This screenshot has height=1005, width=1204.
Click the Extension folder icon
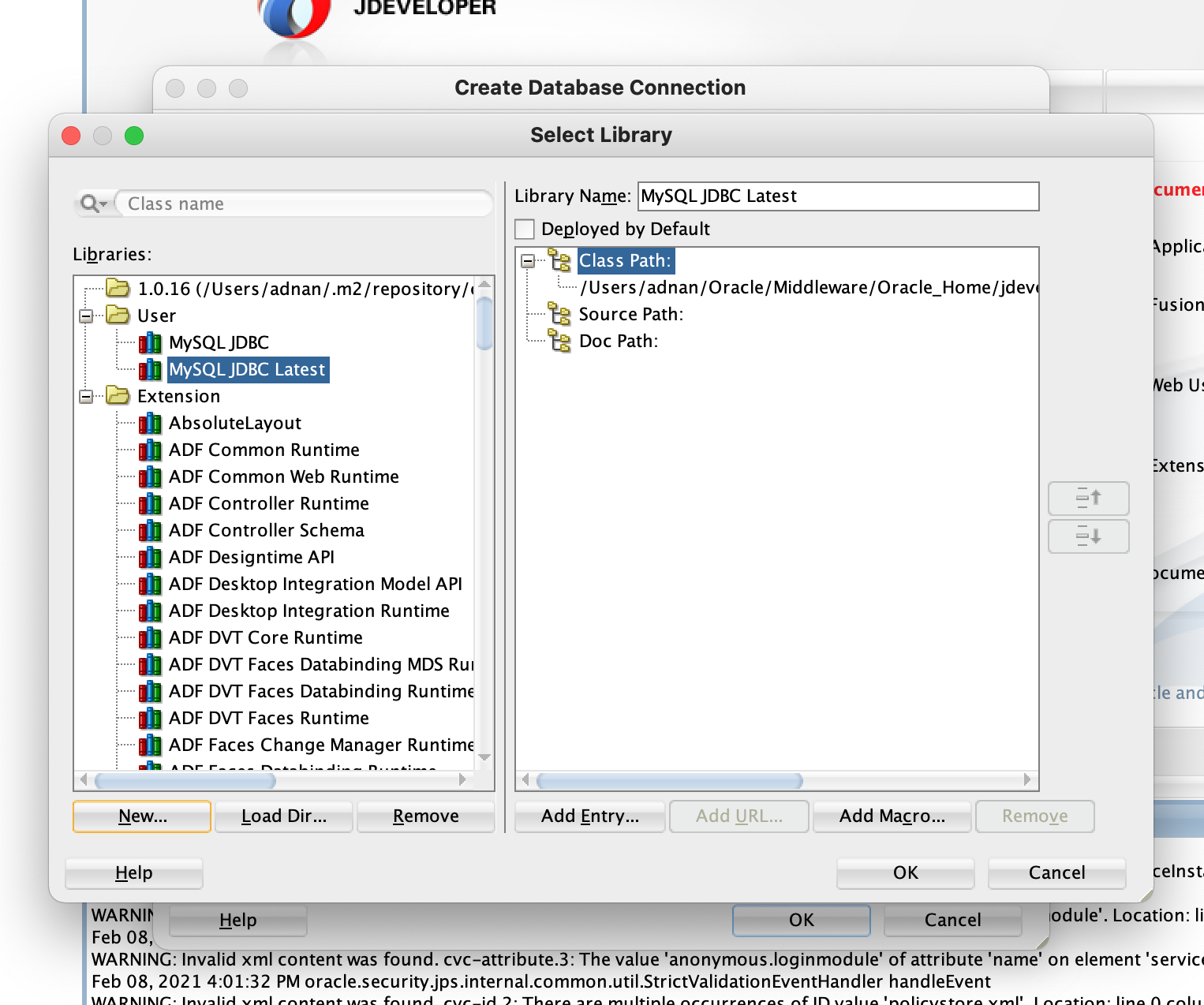(x=118, y=396)
